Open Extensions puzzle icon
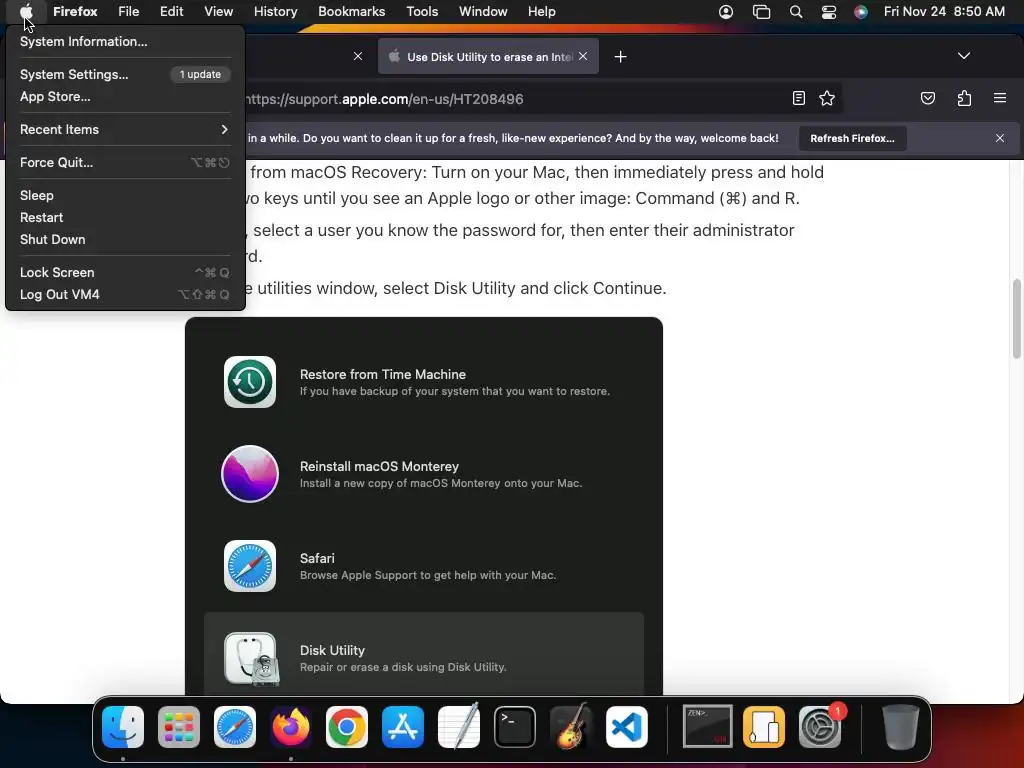 coord(964,99)
